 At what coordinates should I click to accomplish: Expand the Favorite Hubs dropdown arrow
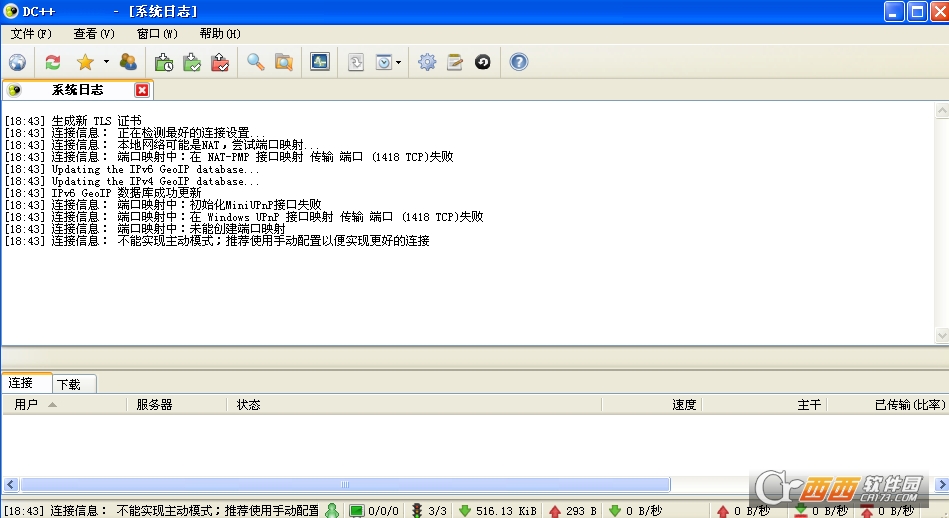pos(105,62)
